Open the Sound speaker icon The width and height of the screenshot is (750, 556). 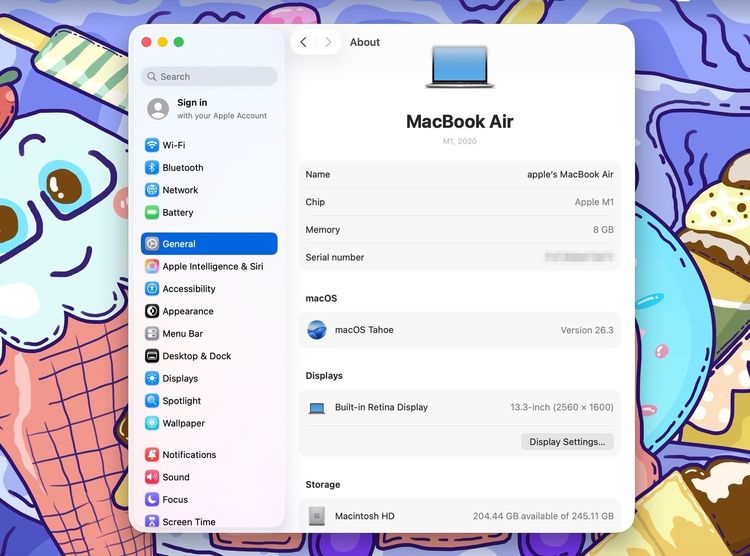(x=152, y=477)
